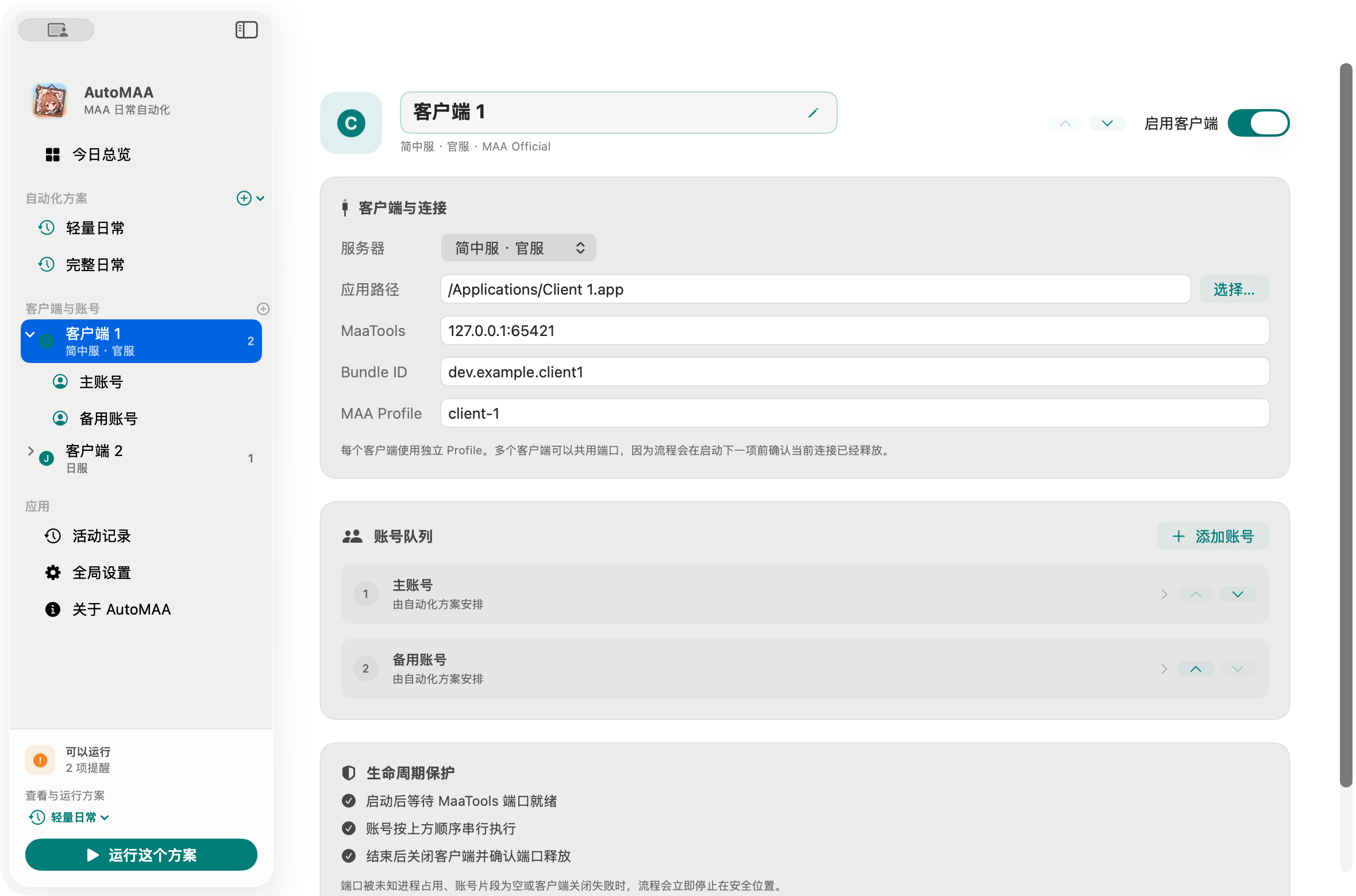Image resolution: width=1356 pixels, height=896 pixels.
Task: Open the 轻量日常 plan selector dropdown
Action: point(69,817)
